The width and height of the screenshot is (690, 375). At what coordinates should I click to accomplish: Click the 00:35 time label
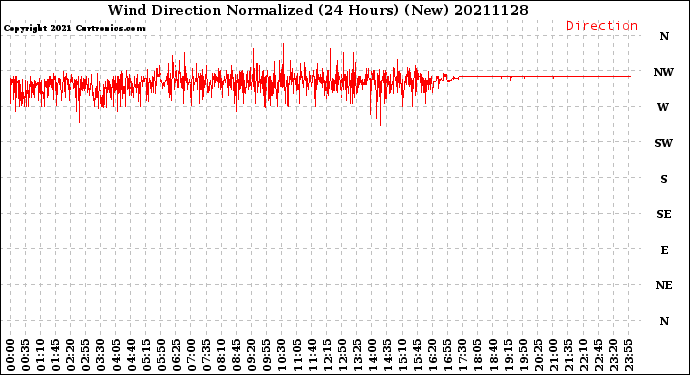(x=26, y=355)
